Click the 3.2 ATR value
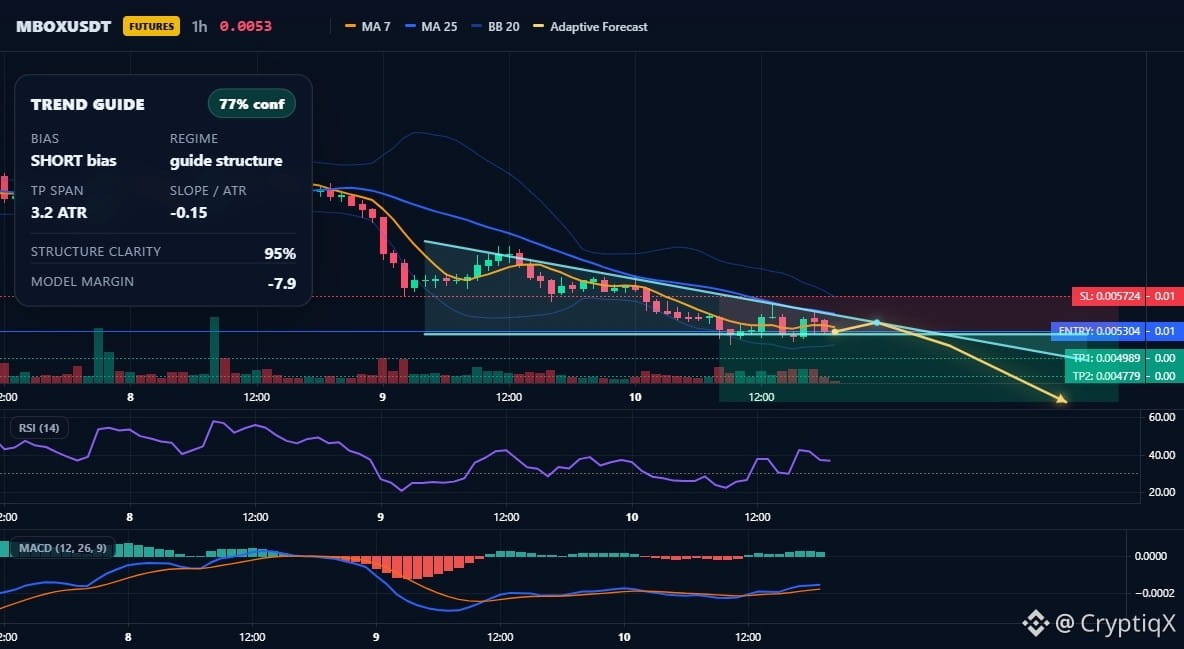 59,212
